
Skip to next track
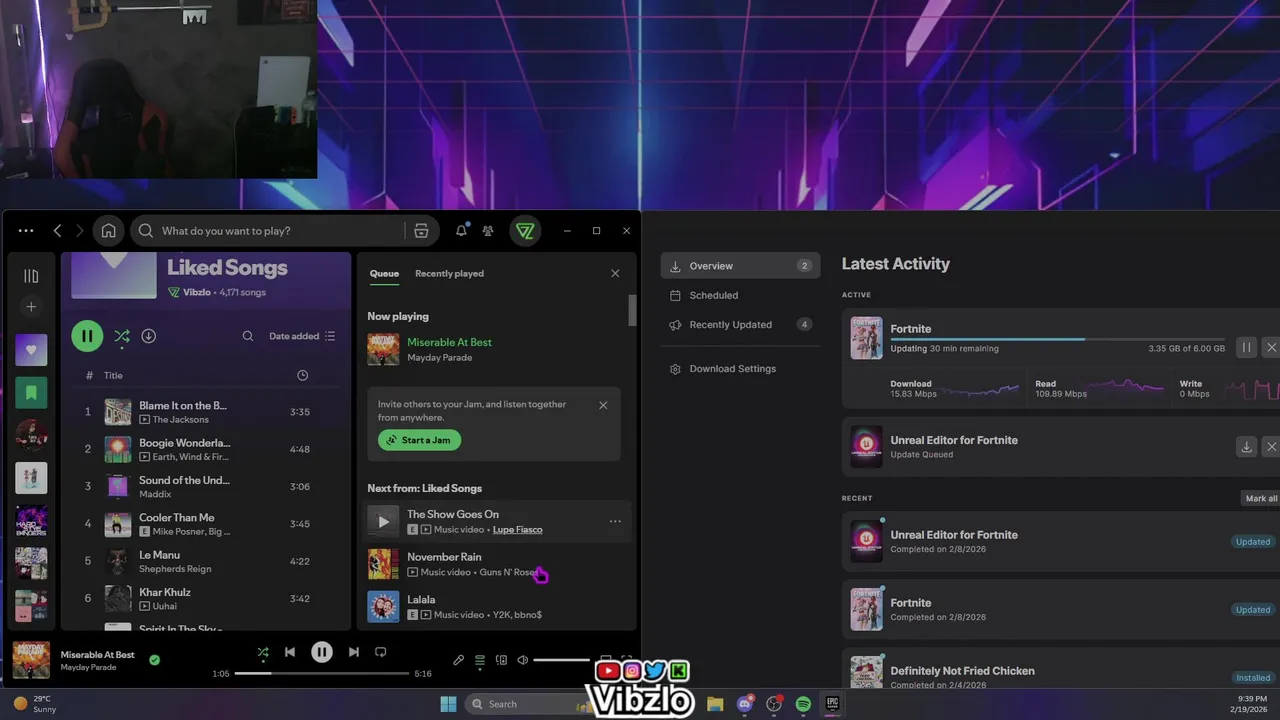coord(353,652)
